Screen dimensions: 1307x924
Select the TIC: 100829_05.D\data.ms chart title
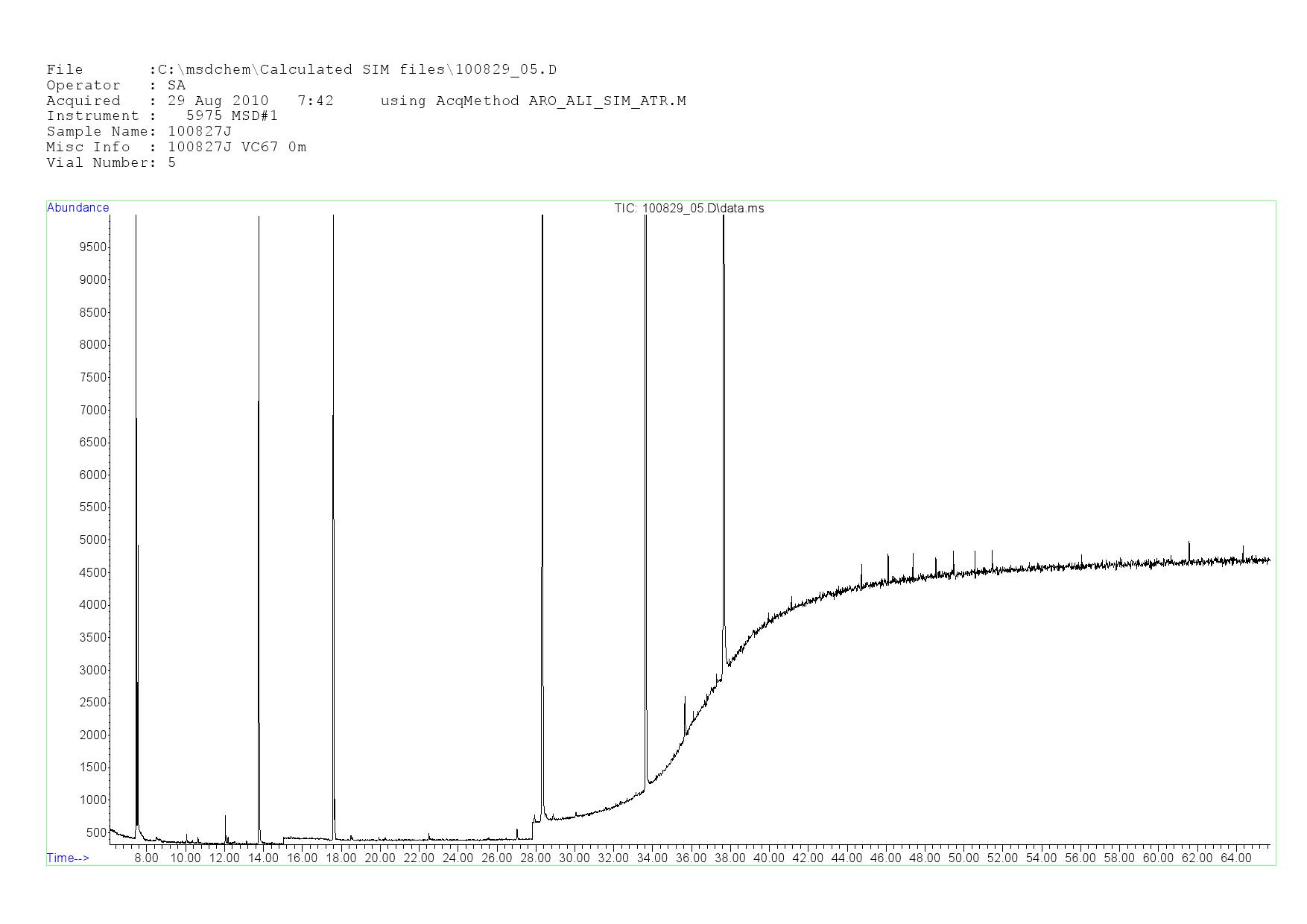(x=689, y=209)
